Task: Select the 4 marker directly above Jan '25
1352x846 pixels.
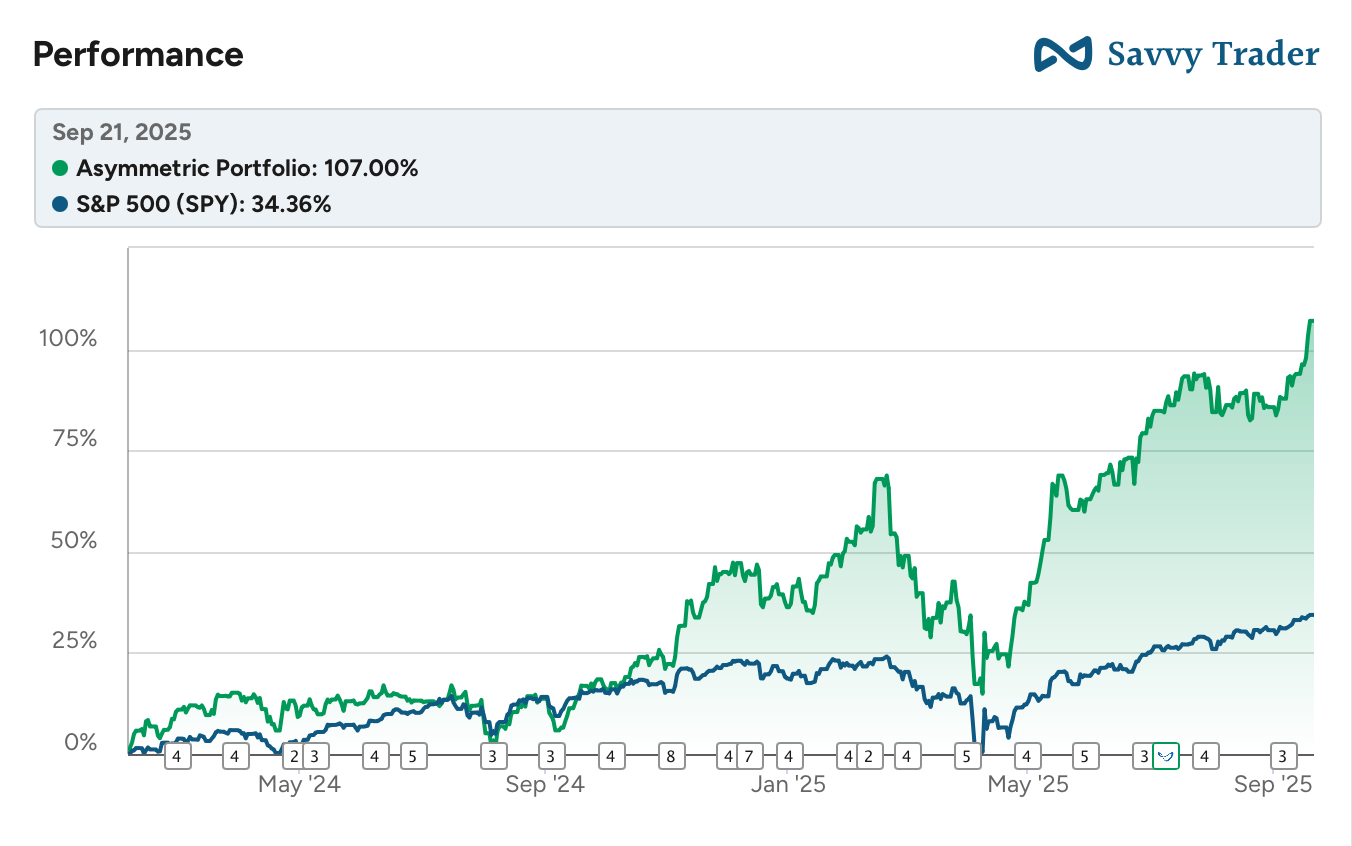Action: pyautogui.click(x=789, y=756)
